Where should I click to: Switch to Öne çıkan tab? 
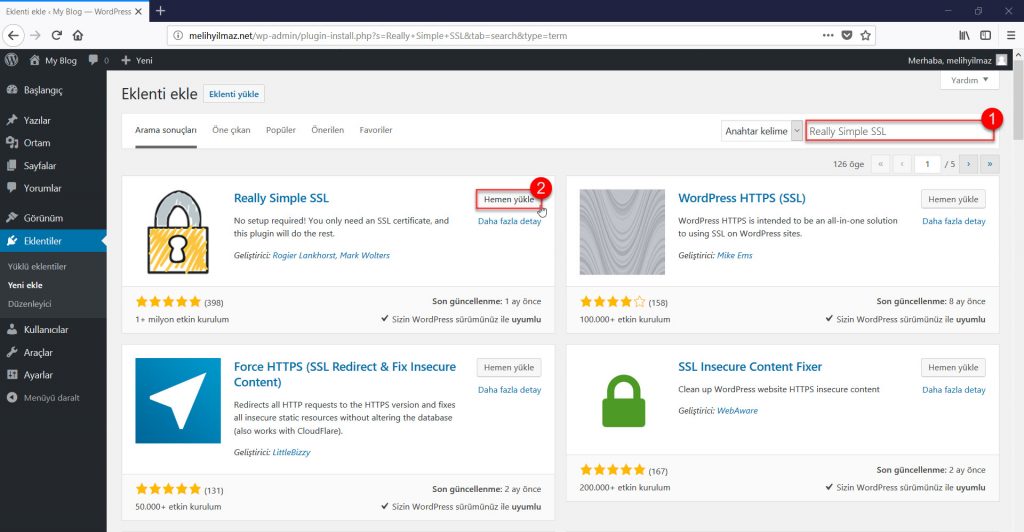231,130
